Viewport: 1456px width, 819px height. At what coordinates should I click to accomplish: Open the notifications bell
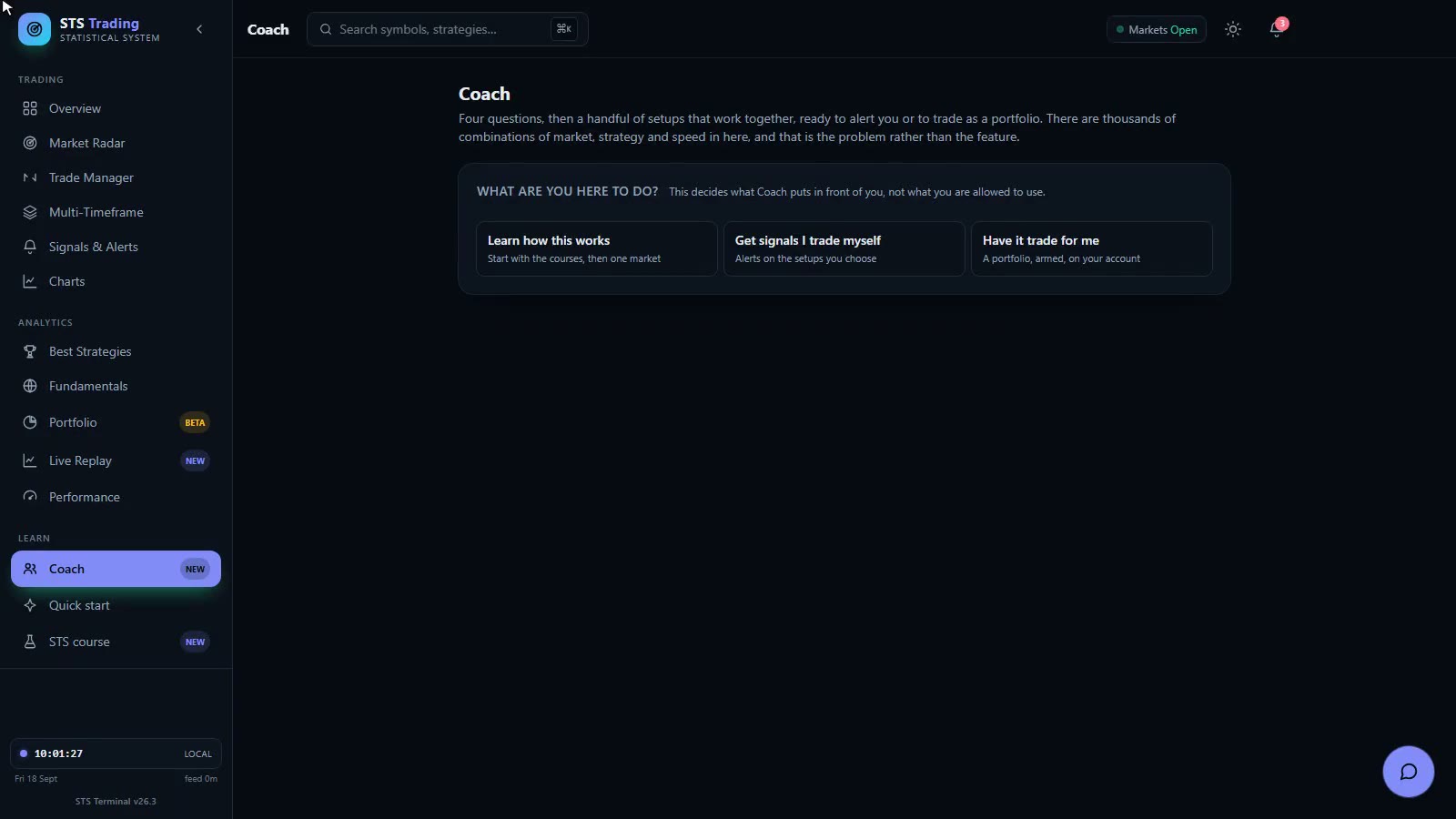pos(1277,29)
